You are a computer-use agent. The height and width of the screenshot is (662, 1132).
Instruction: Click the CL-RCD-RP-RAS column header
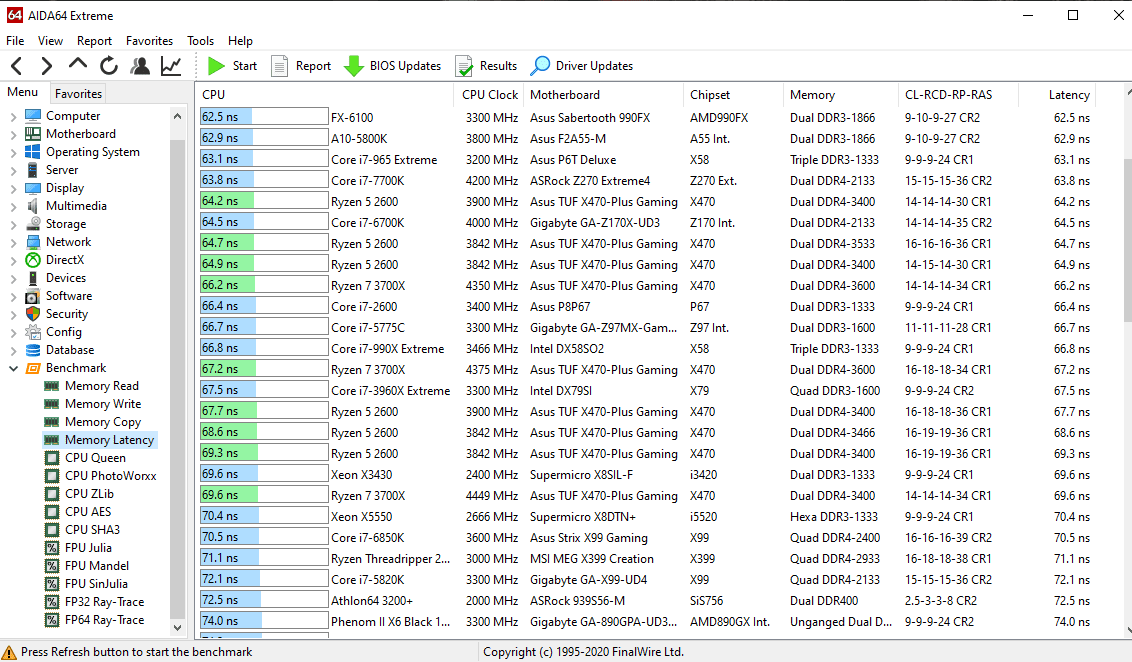tap(958, 95)
